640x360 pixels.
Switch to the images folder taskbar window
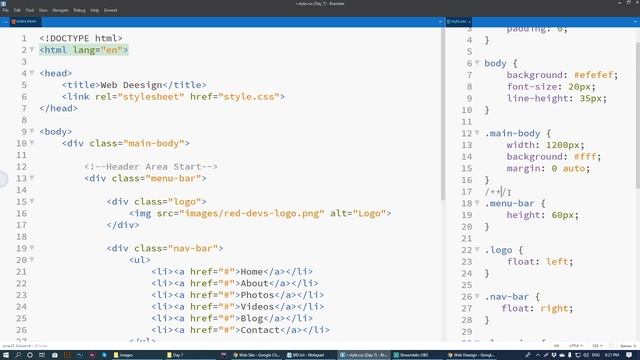point(136,355)
